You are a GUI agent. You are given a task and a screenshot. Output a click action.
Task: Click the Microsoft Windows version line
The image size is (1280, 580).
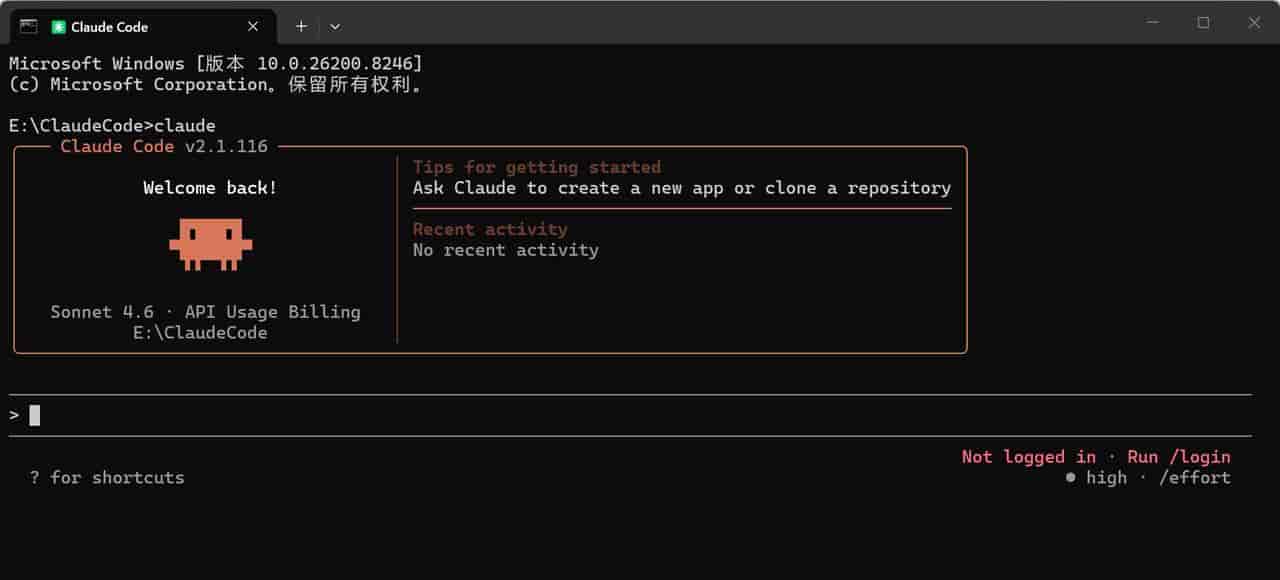216,63
